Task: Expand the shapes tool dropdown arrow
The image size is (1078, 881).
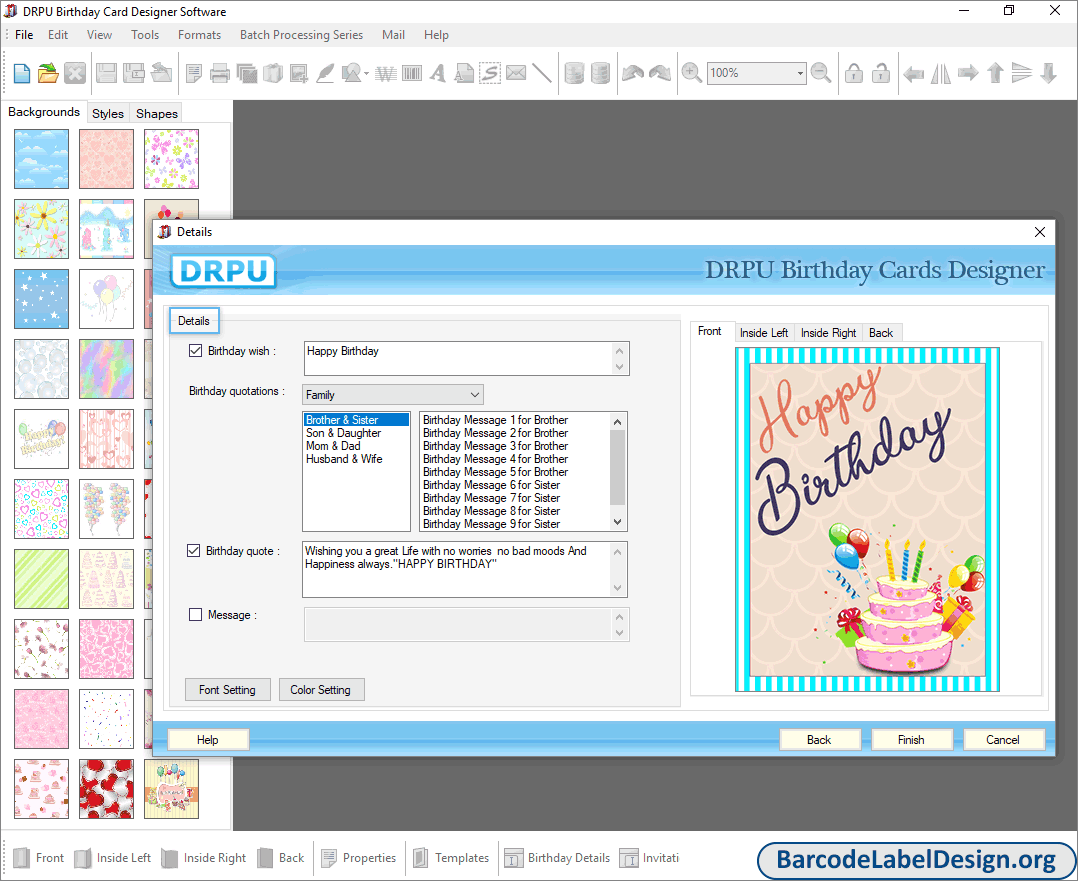Action: coord(366,74)
